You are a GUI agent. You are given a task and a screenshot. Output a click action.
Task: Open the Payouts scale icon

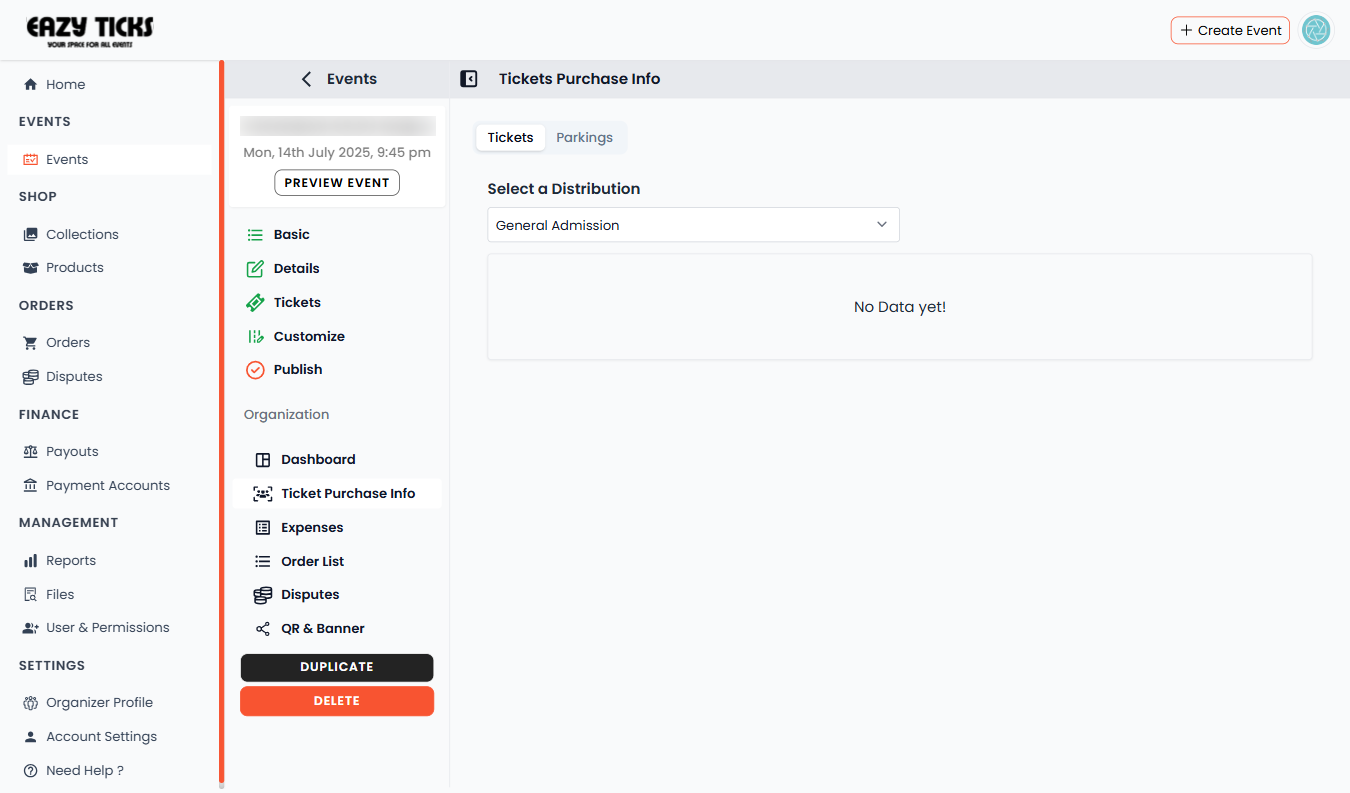[x=30, y=452]
